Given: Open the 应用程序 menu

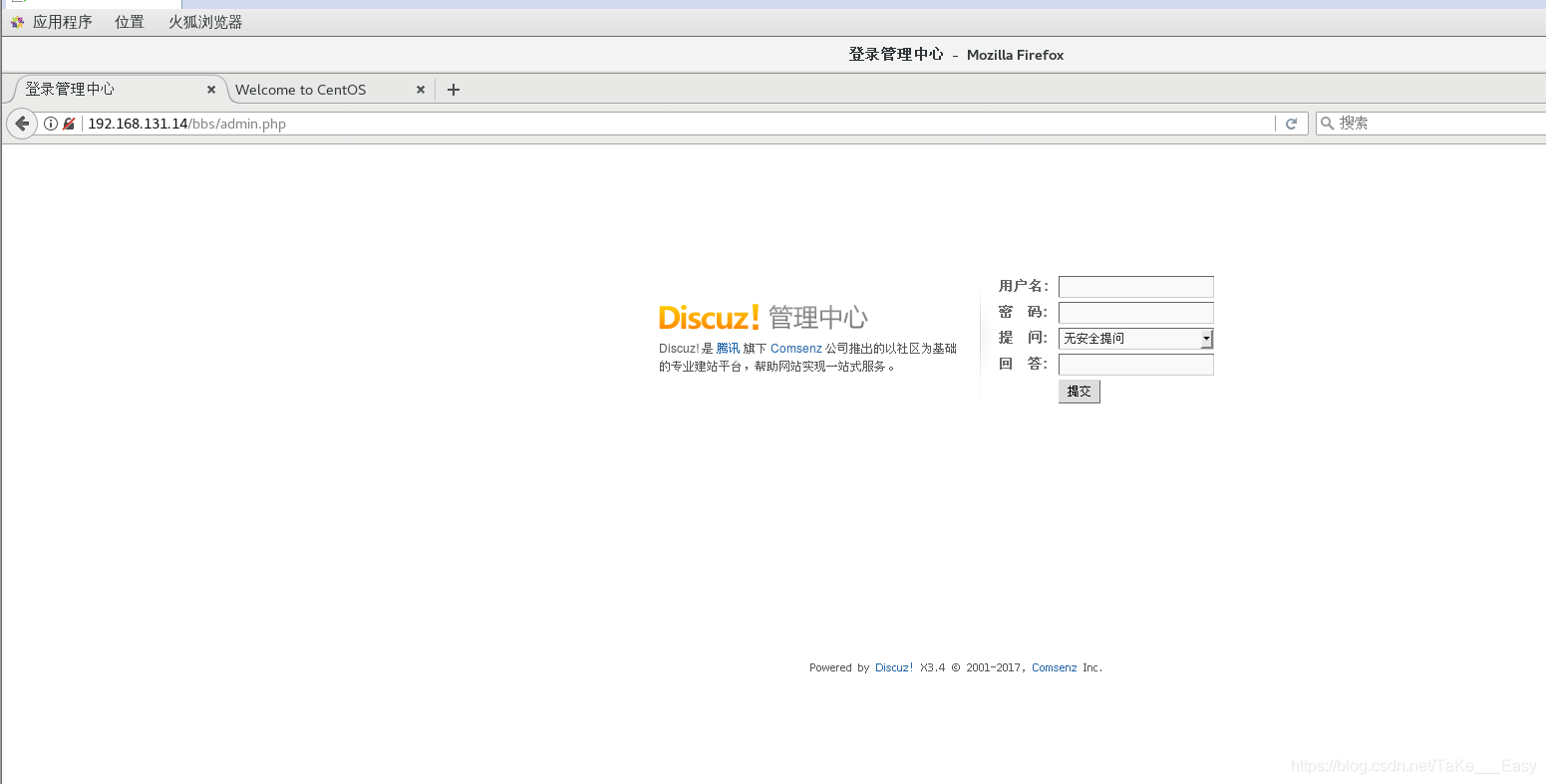Looking at the screenshot, I should pyautogui.click(x=62, y=22).
